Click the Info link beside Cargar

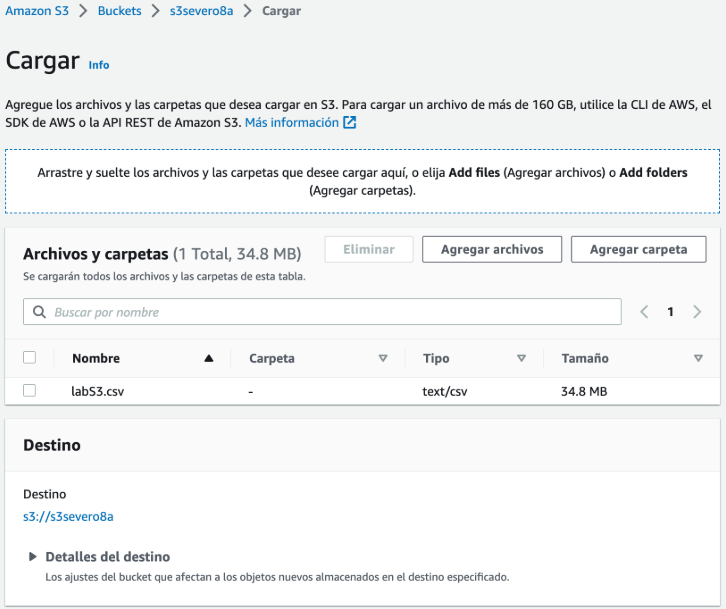(x=99, y=65)
